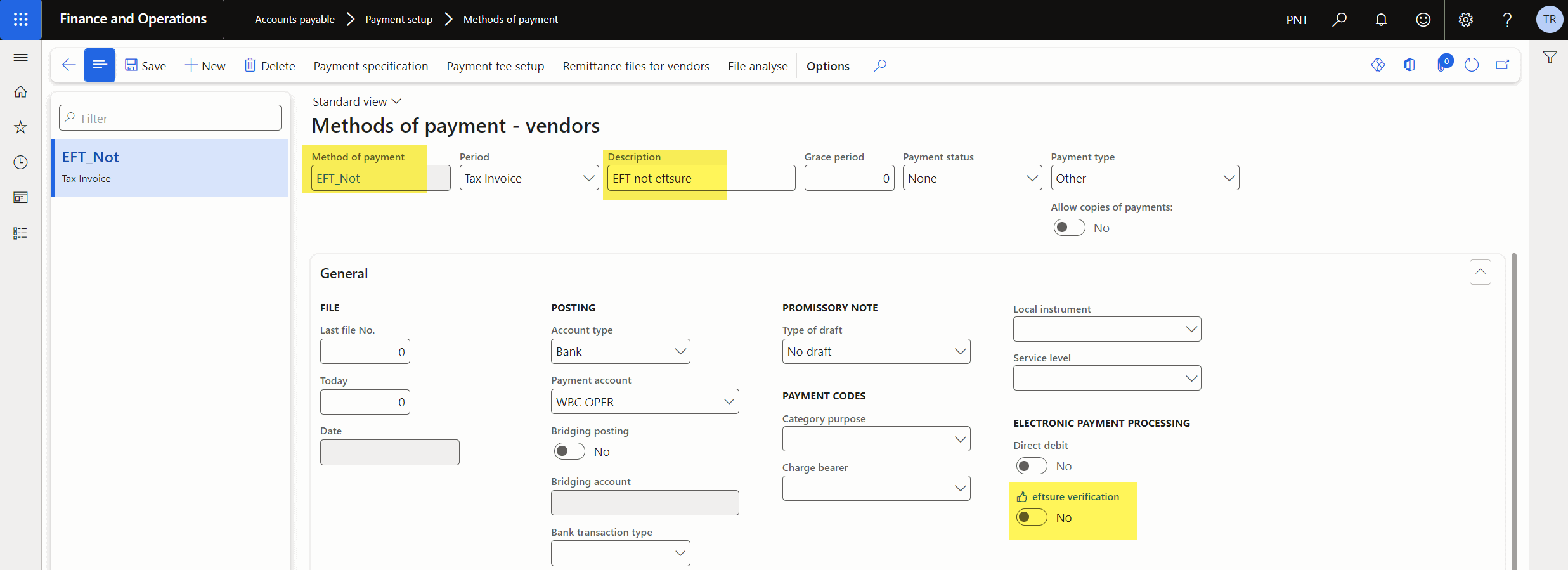Open the feedback smiley icon
This screenshot has width=1568, height=570.
coord(1423,20)
